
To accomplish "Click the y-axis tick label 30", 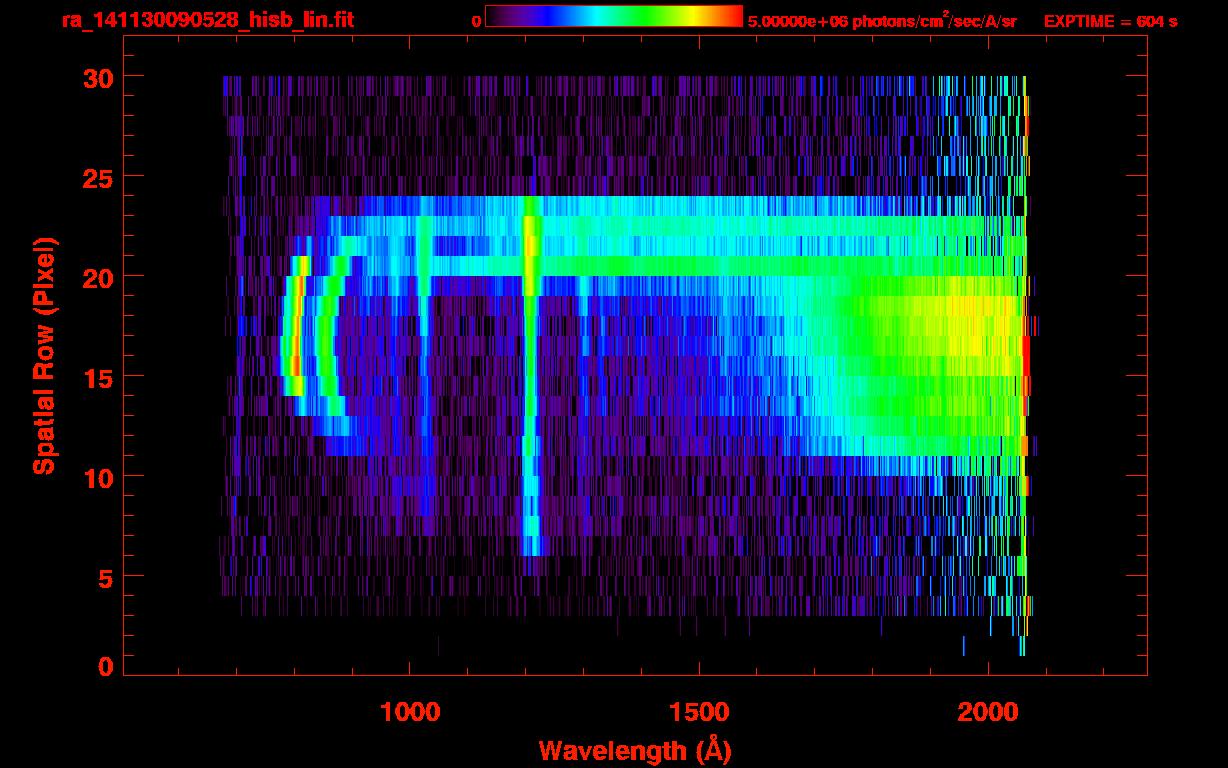I will point(97,77).
